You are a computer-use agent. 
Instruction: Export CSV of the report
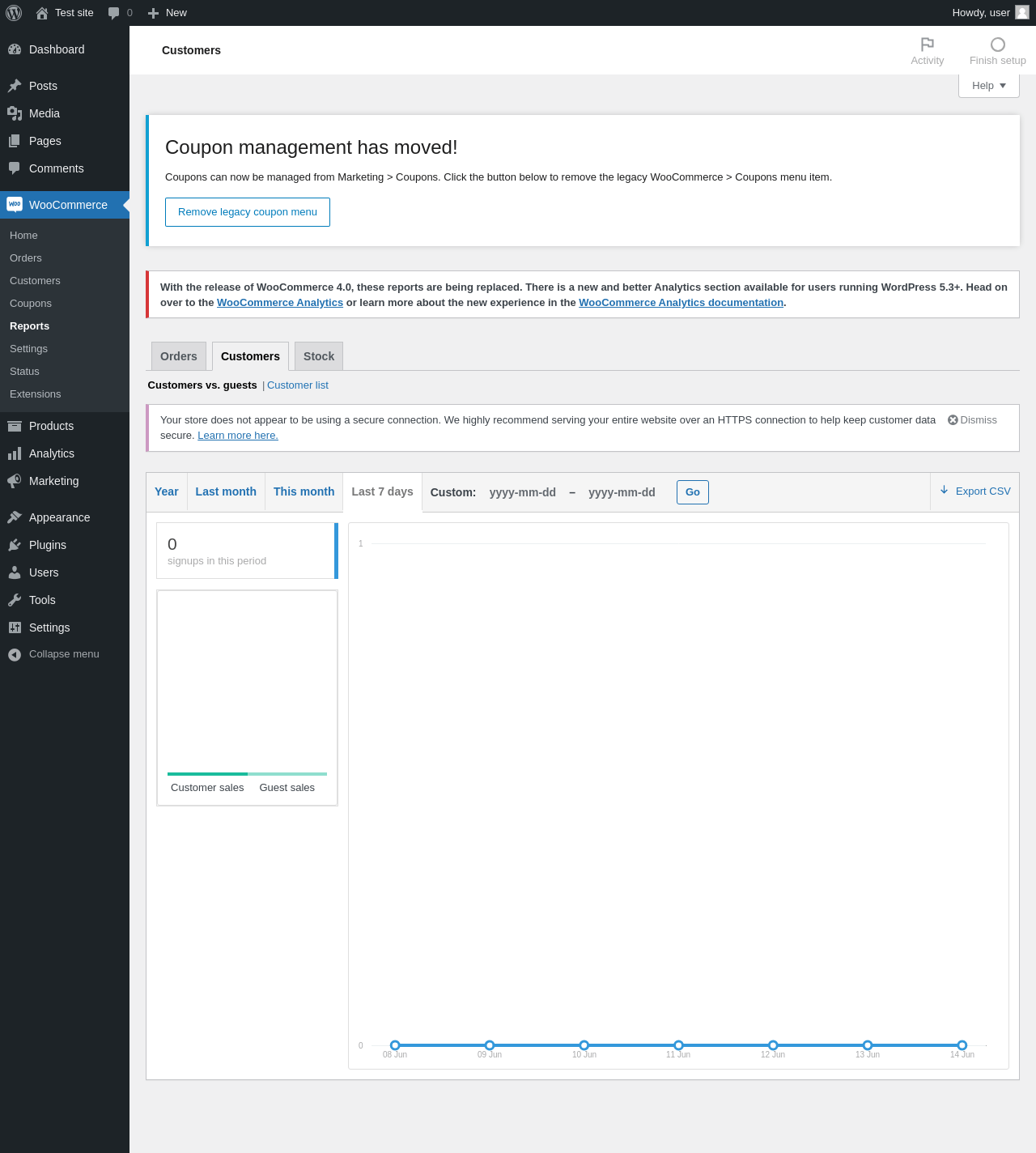975,491
